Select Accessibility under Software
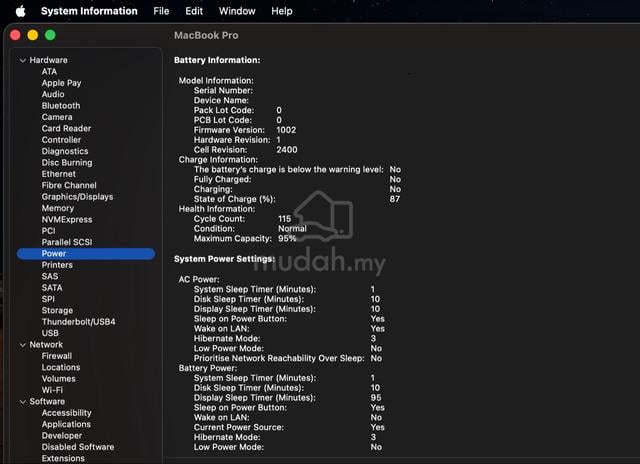Screen dimensions: 640x464 (x=67, y=413)
